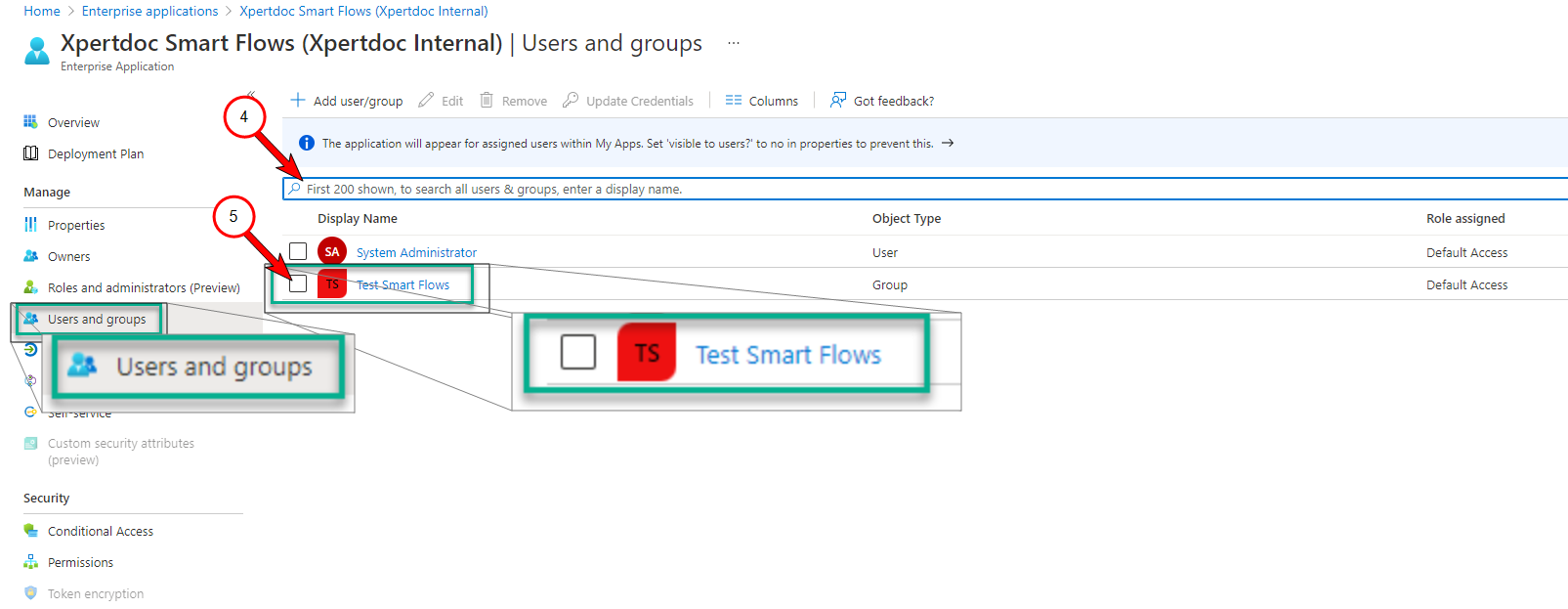Sort by Display Name column header
Image resolution: width=1568 pixels, height=609 pixels.
pyautogui.click(x=358, y=218)
